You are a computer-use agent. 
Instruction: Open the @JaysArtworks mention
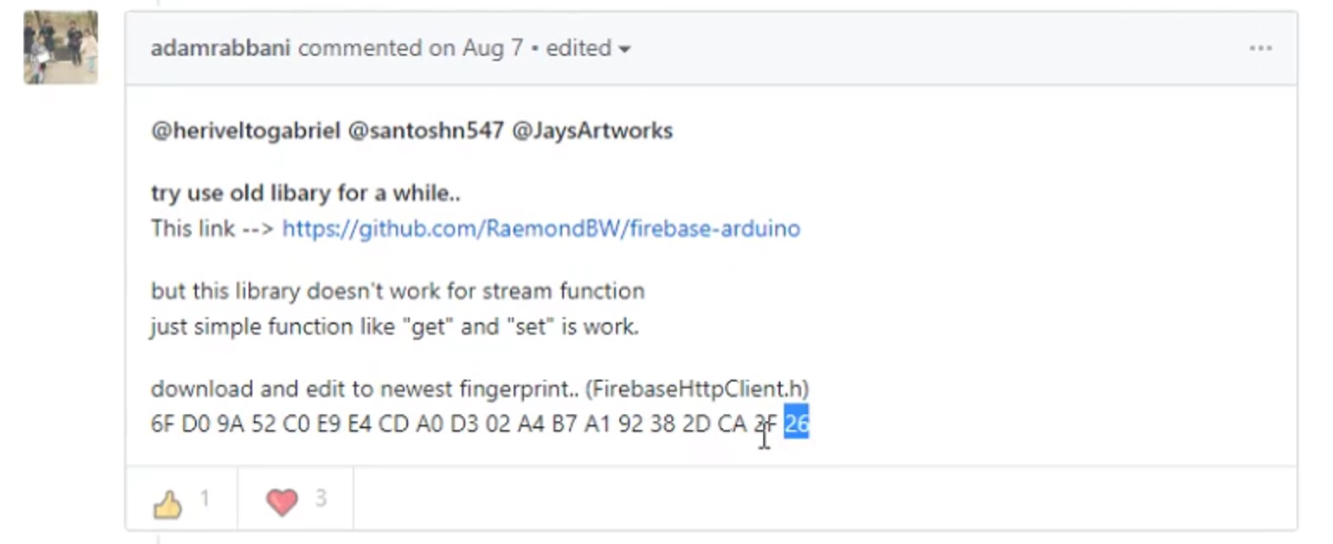click(592, 131)
